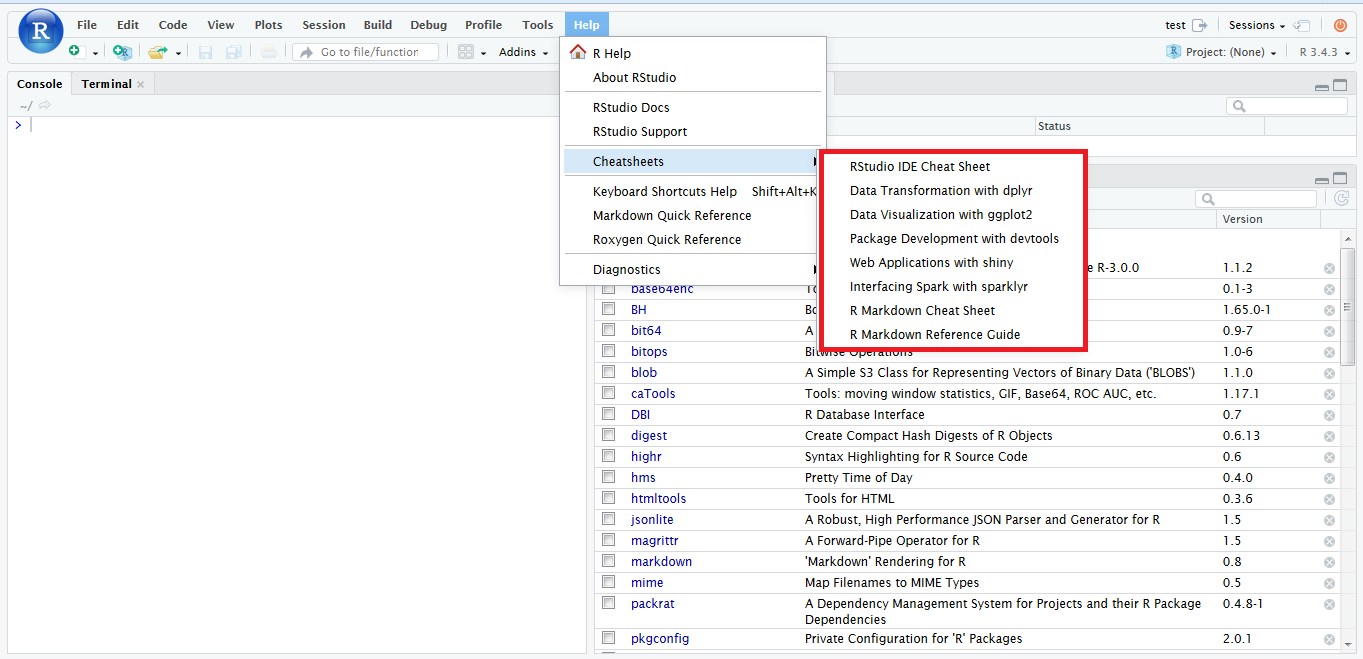Click the refresh icon in Packages pane
Image resolution: width=1363 pixels, height=659 pixels.
click(1341, 199)
